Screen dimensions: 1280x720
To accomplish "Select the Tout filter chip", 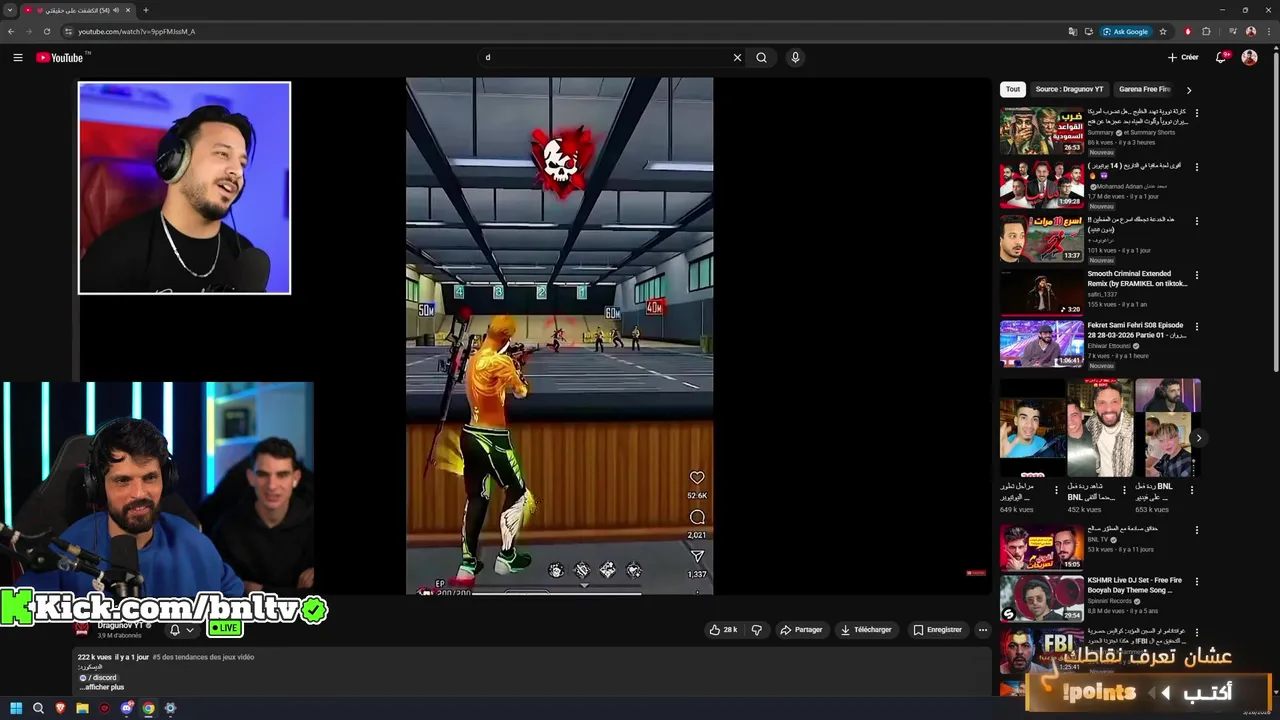I will (1013, 89).
